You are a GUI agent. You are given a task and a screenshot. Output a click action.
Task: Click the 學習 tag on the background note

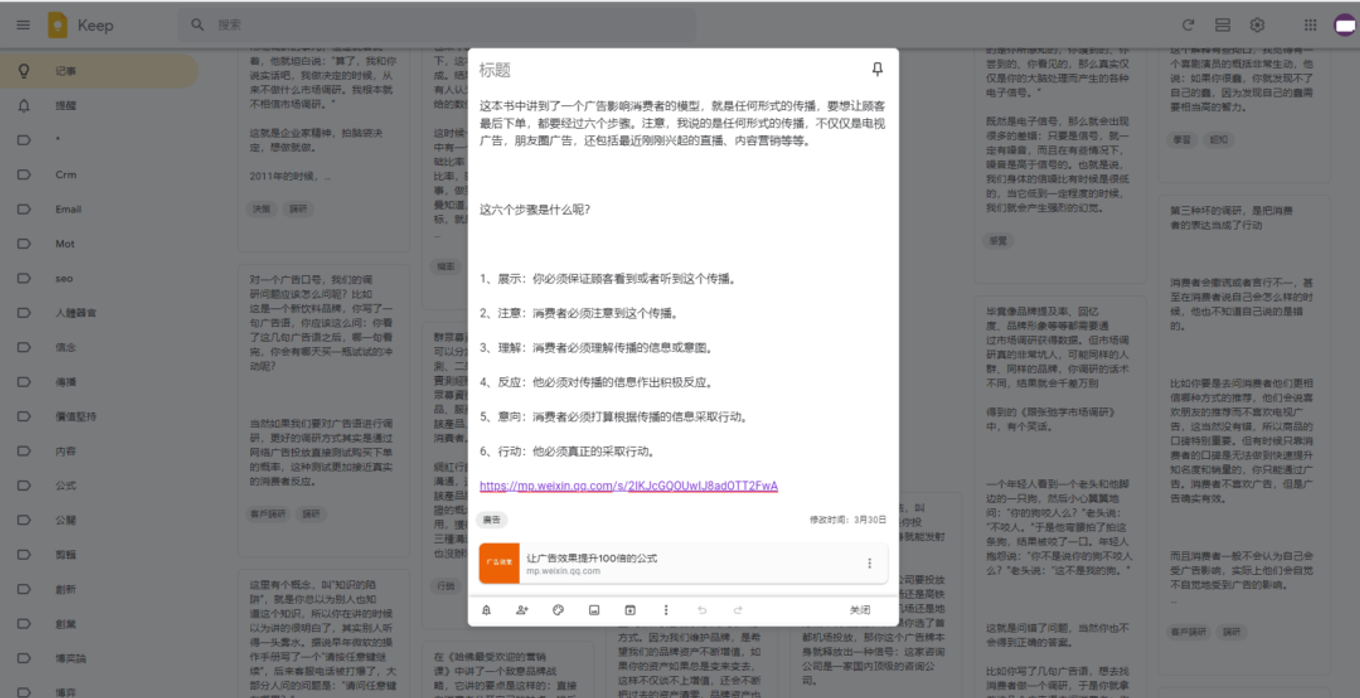coord(1182,140)
